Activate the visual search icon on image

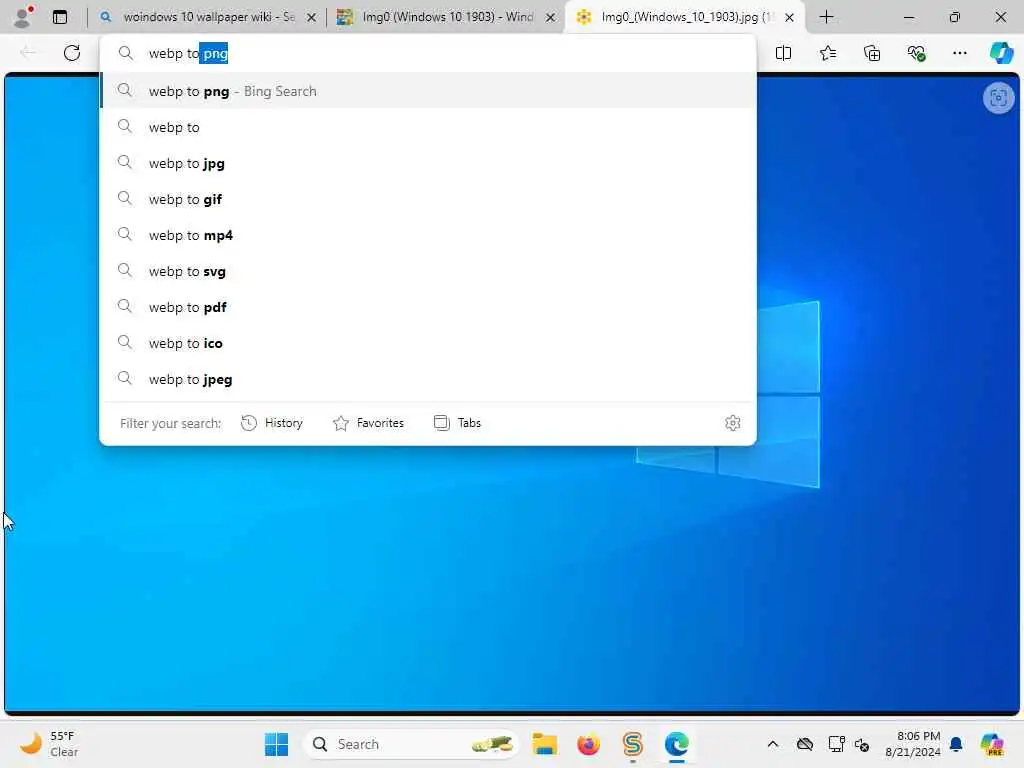pyautogui.click(x=998, y=98)
